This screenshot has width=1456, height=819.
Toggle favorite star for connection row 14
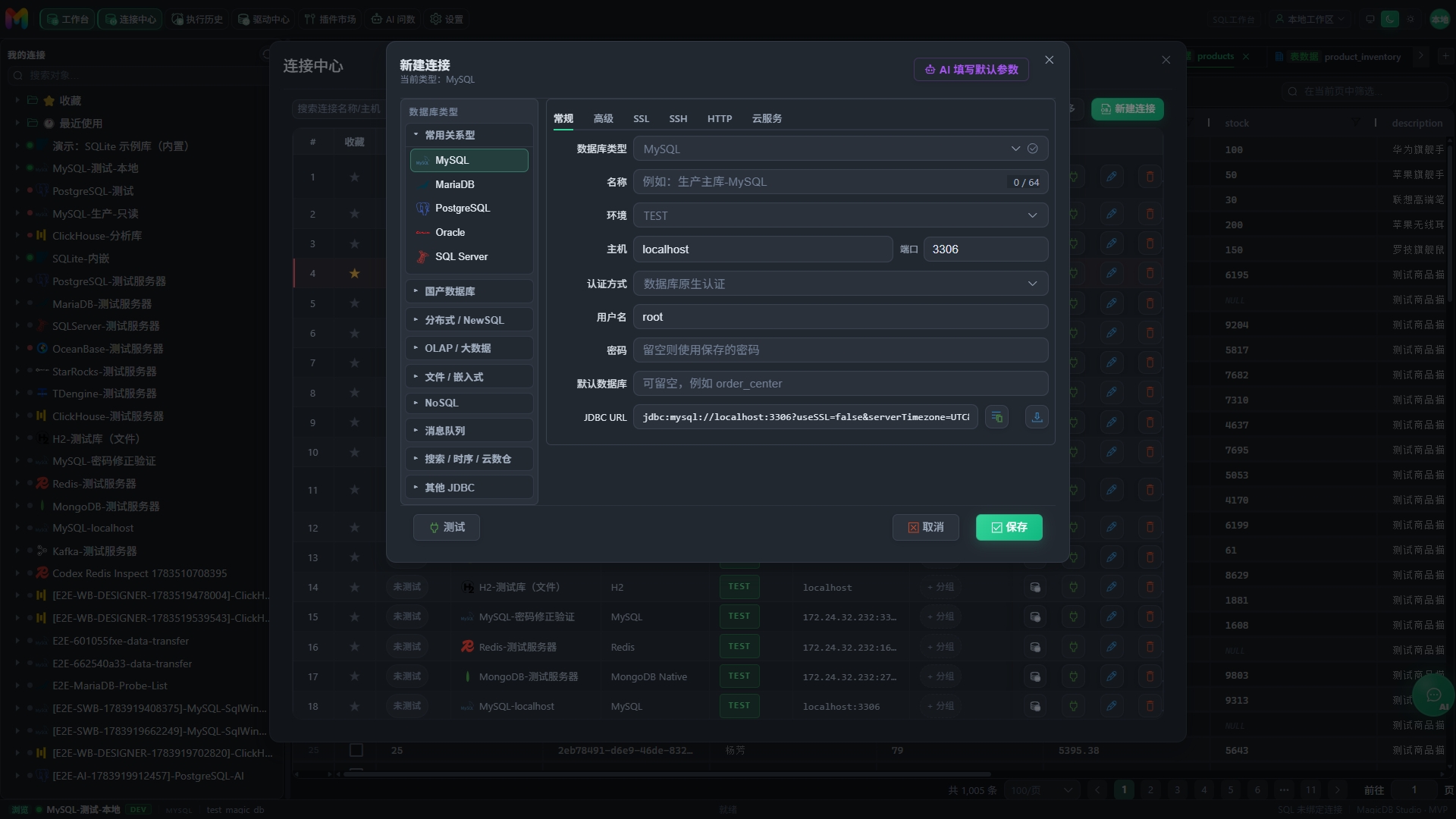click(x=354, y=587)
